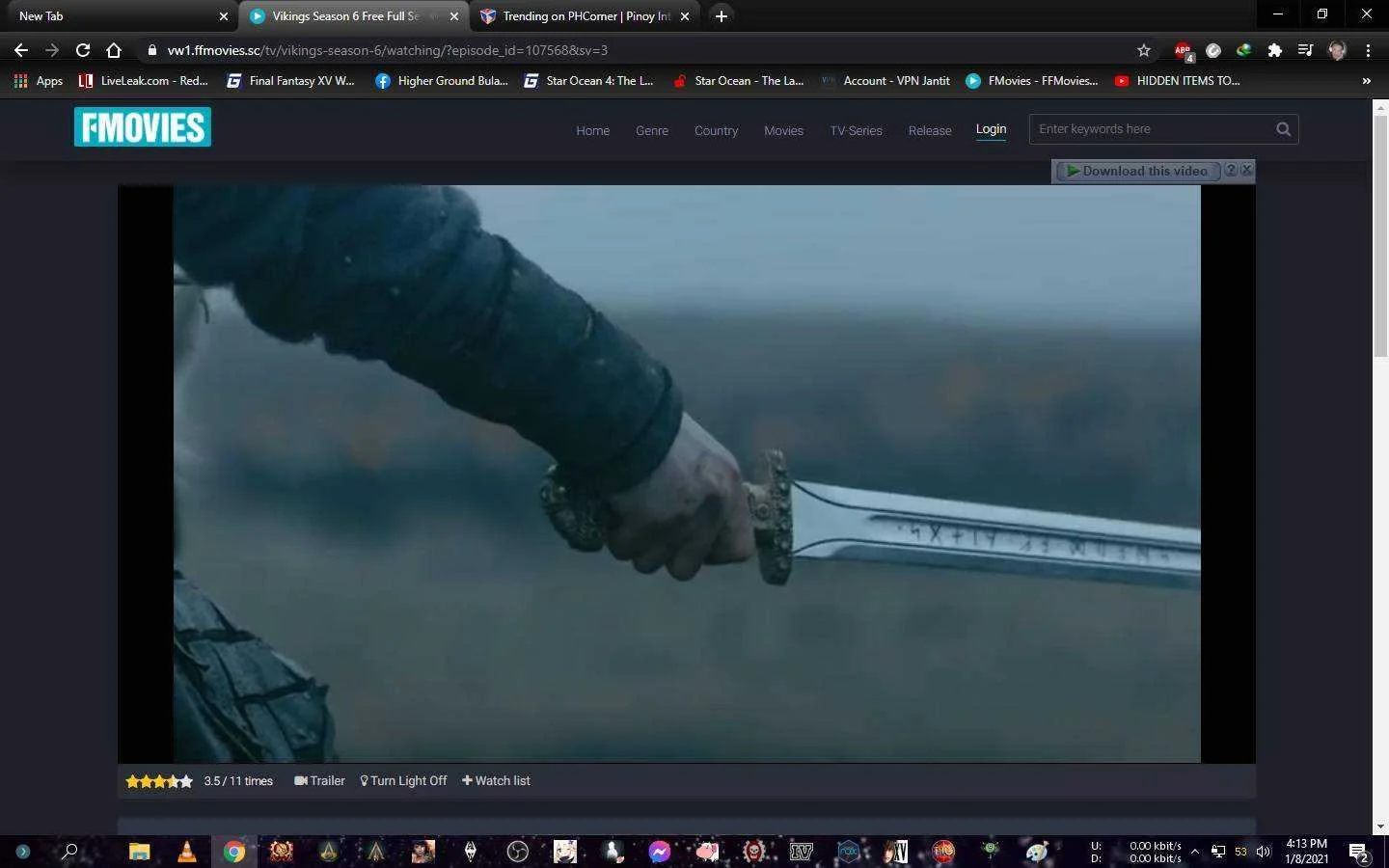Open the Country menu
This screenshot has height=868, width=1389.
[716, 131]
